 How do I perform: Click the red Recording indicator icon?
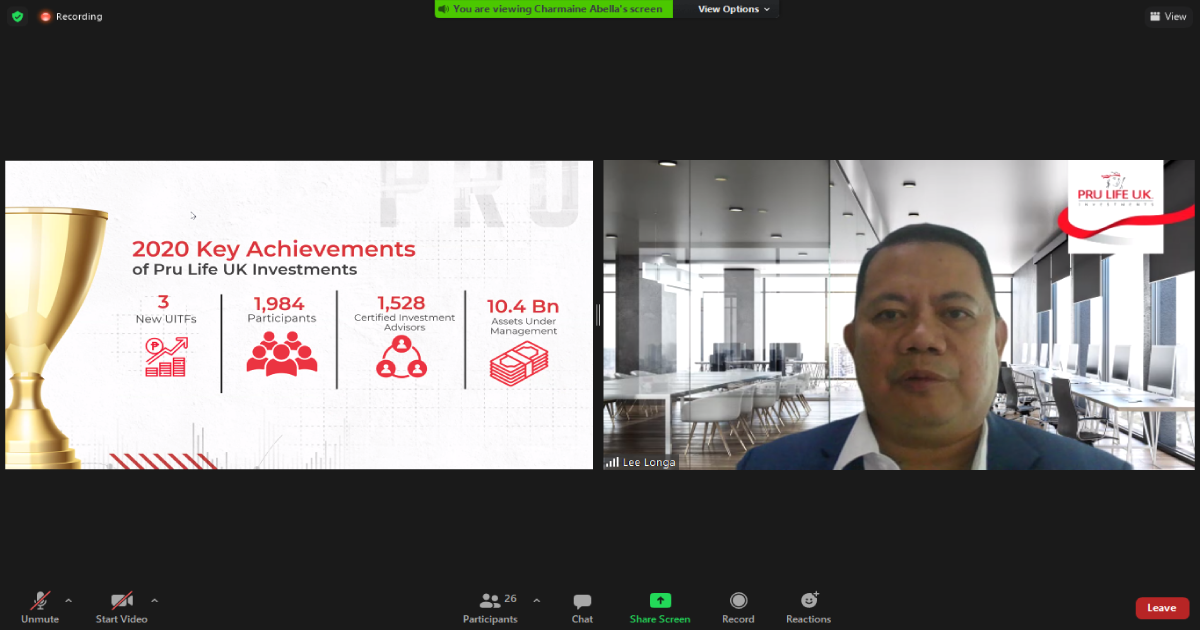coord(43,16)
